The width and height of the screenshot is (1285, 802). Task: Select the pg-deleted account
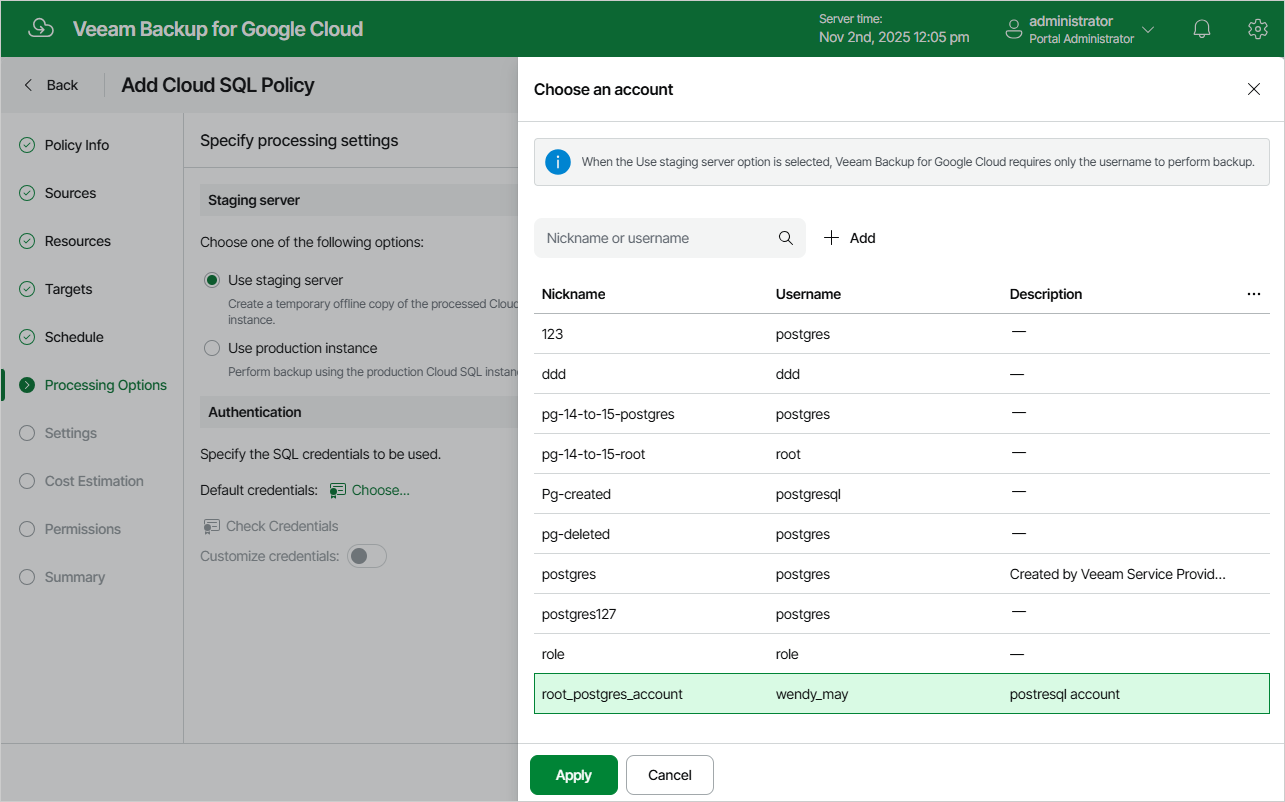pyautogui.click(x=902, y=534)
